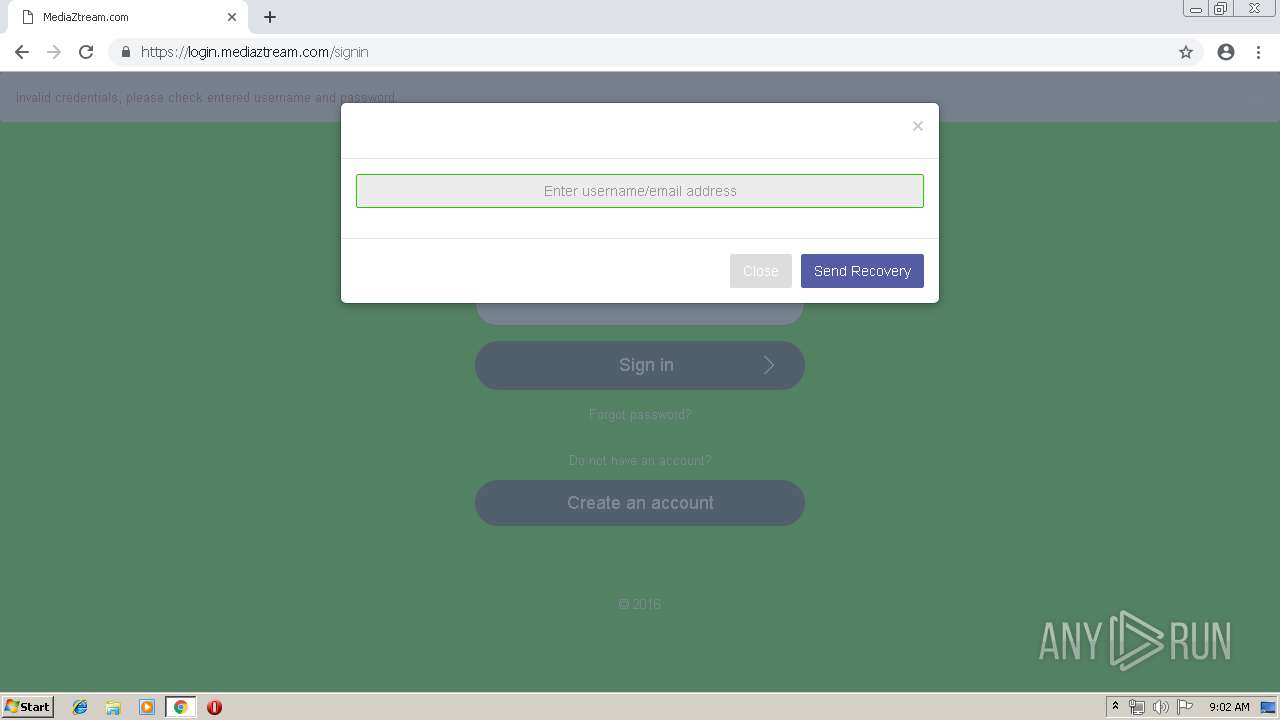Click the Chrome taskbar icon
This screenshot has height=720, width=1280.
pos(180,707)
